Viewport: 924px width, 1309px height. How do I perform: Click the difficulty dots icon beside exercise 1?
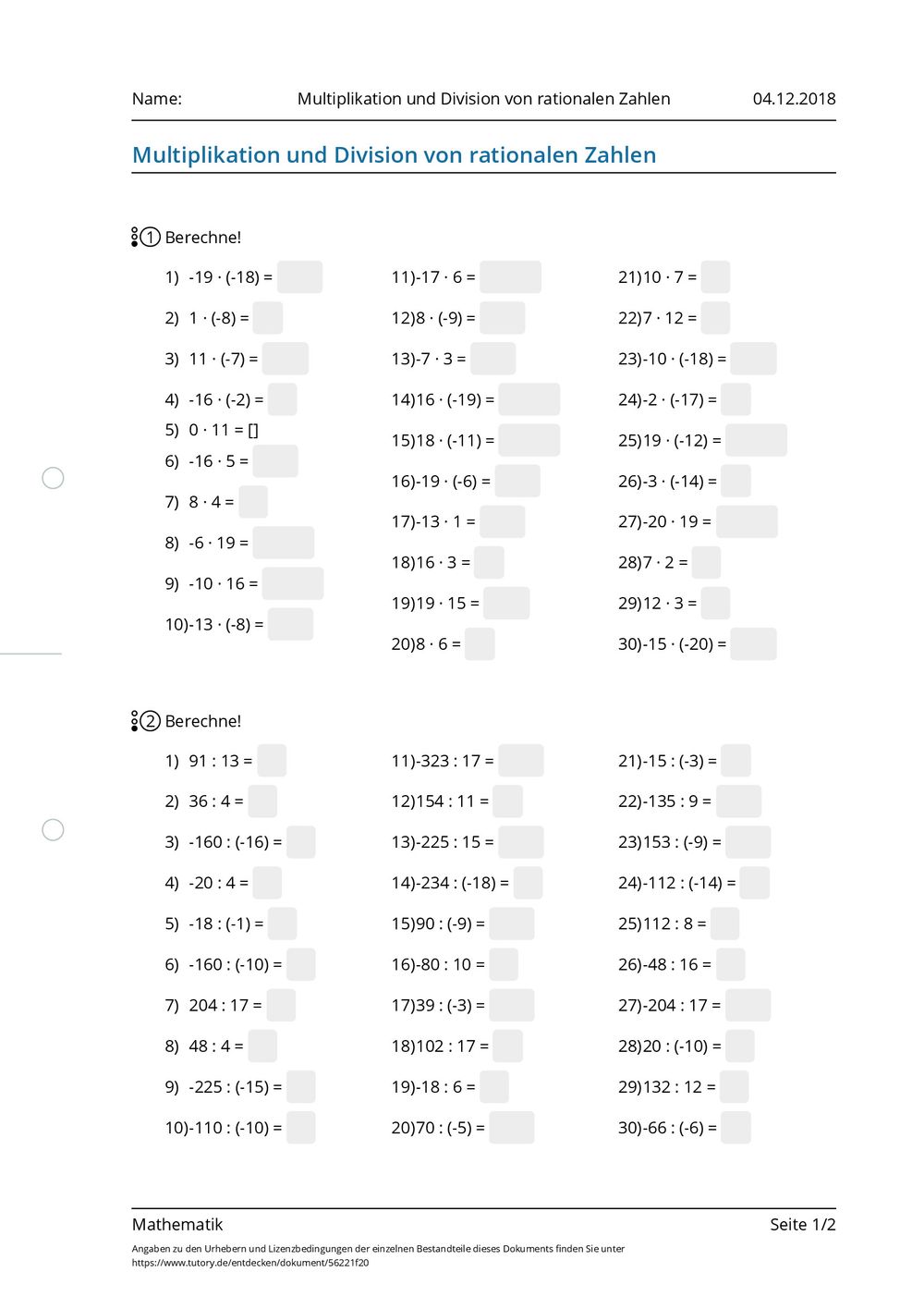click(135, 238)
